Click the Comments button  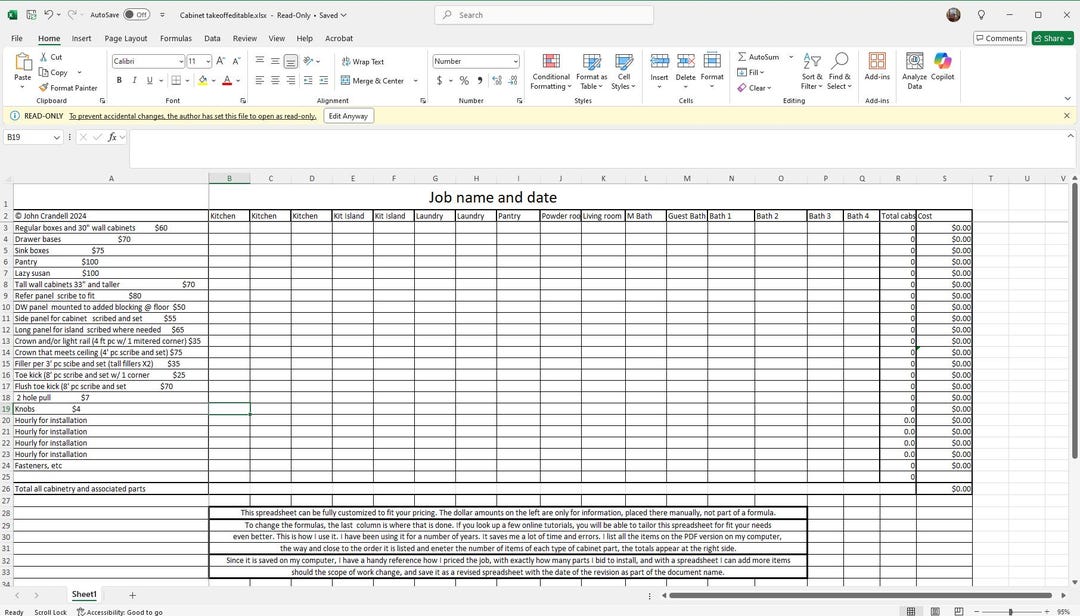pos(999,39)
